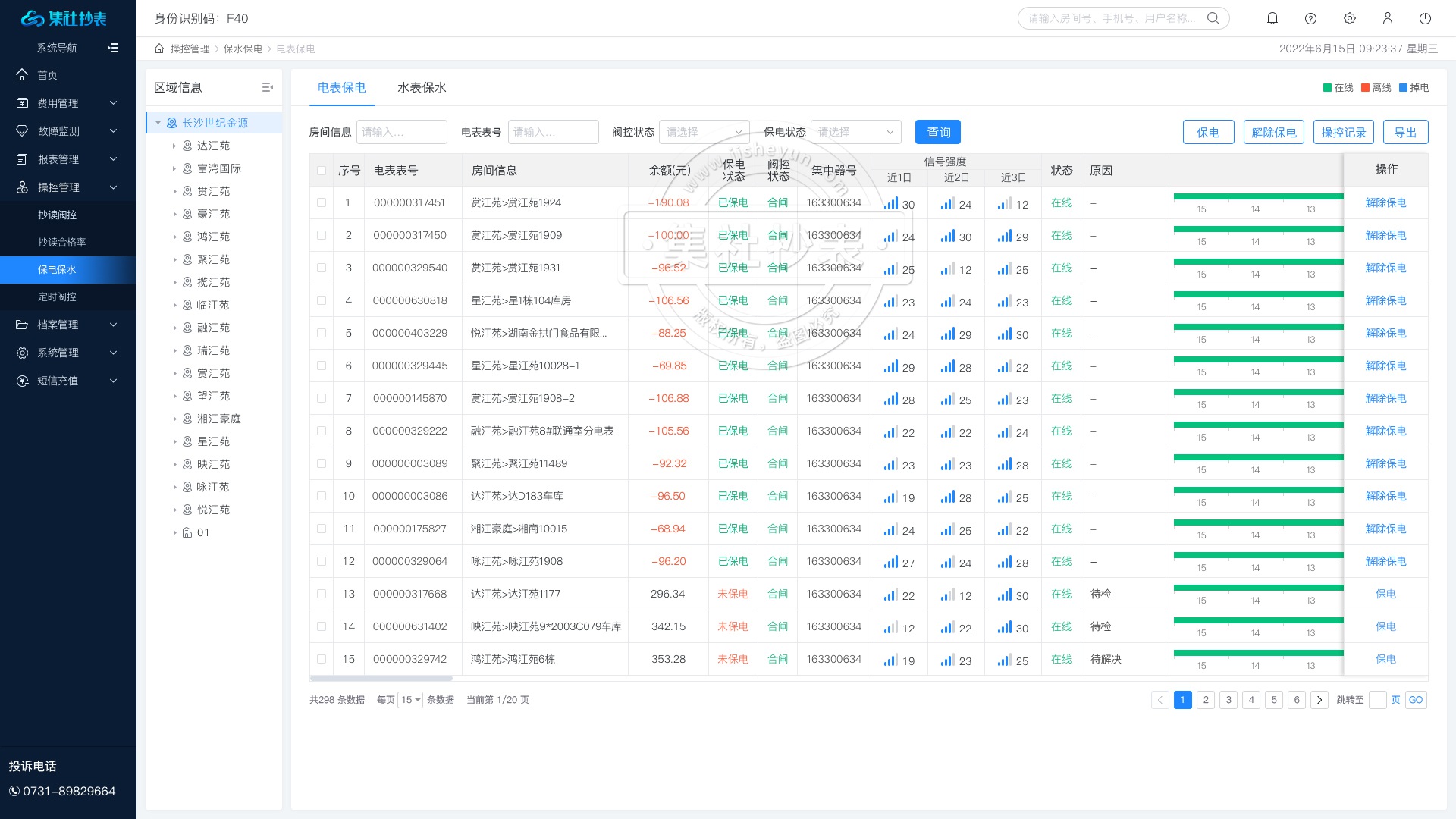Click the power logout icon
1456x819 pixels.
coord(1425,18)
